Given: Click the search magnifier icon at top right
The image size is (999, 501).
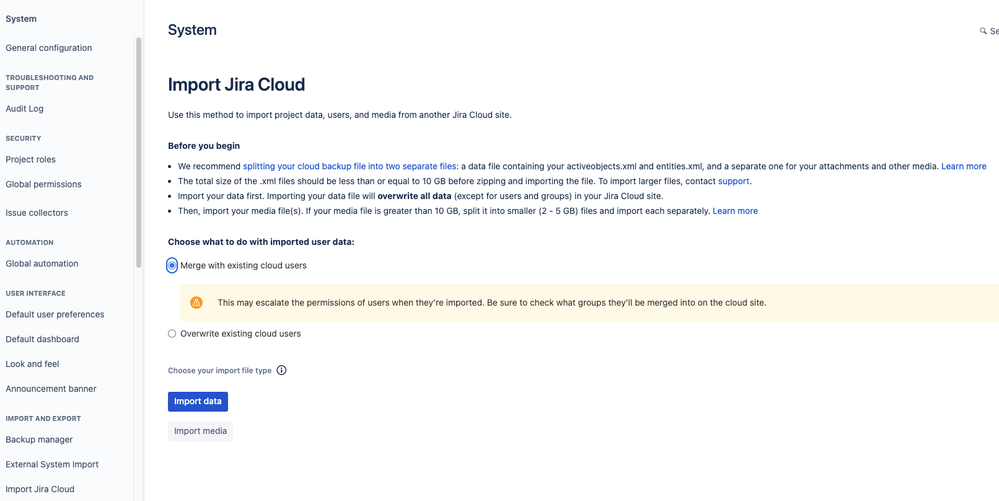Looking at the screenshot, I should (x=983, y=31).
